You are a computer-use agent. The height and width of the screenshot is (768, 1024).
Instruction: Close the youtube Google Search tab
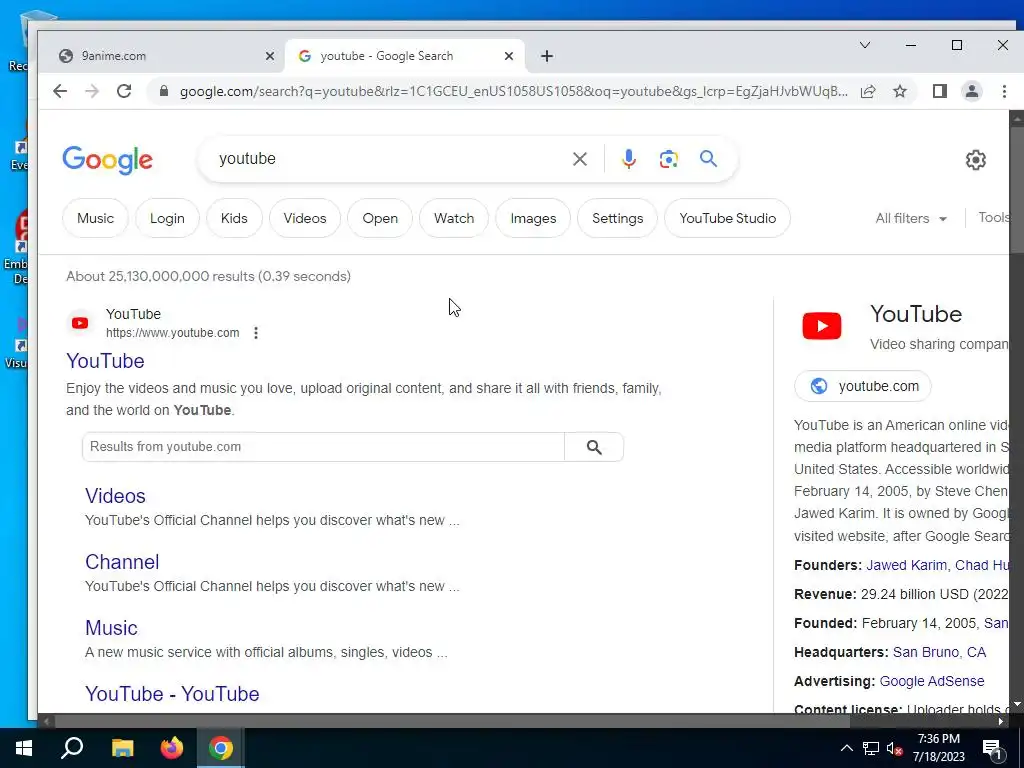pos(509,56)
